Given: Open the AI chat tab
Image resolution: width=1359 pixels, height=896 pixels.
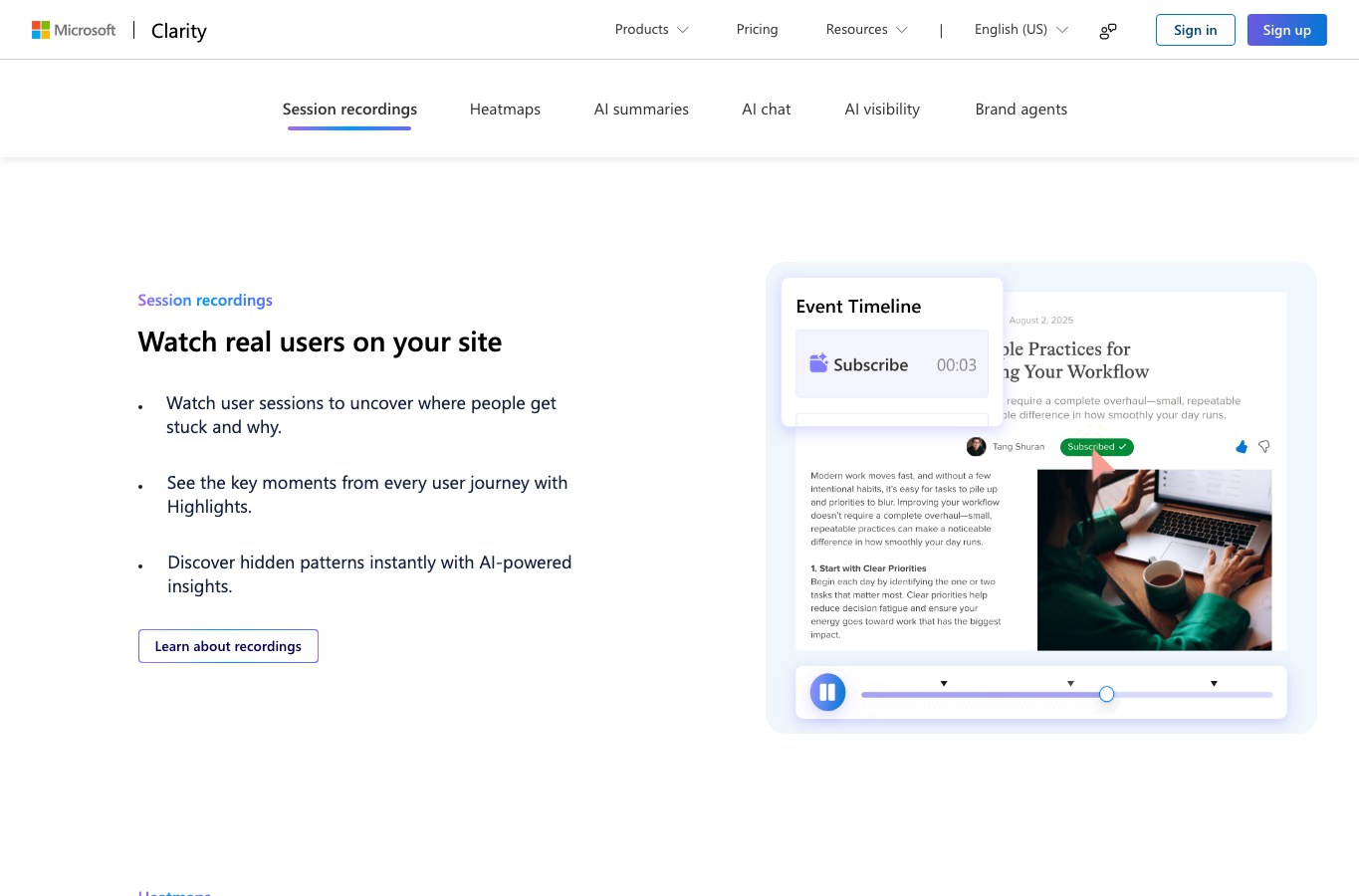Looking at the screenshot, I should (766, 110).
